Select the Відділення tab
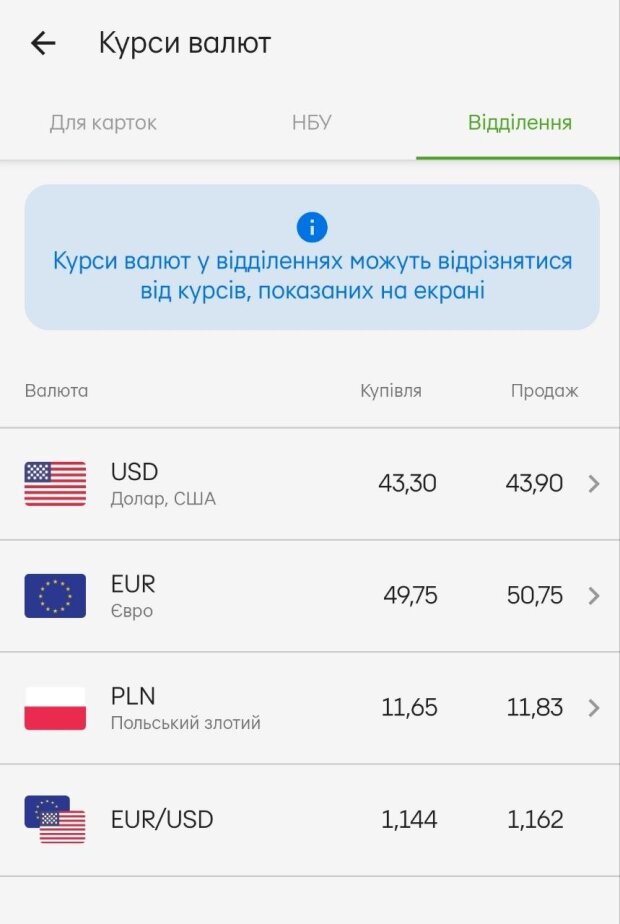Viewport: 620px width, 924px height. (x=519, y=123)
